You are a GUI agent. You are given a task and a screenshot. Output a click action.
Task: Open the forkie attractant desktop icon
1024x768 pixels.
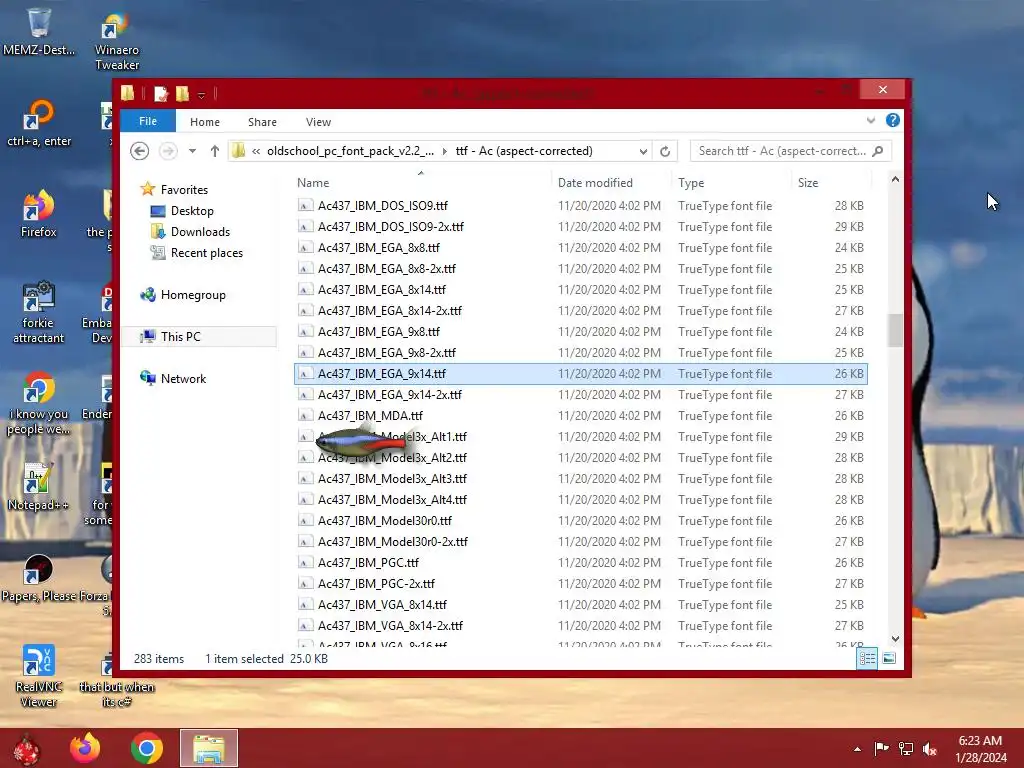(39, 312)
